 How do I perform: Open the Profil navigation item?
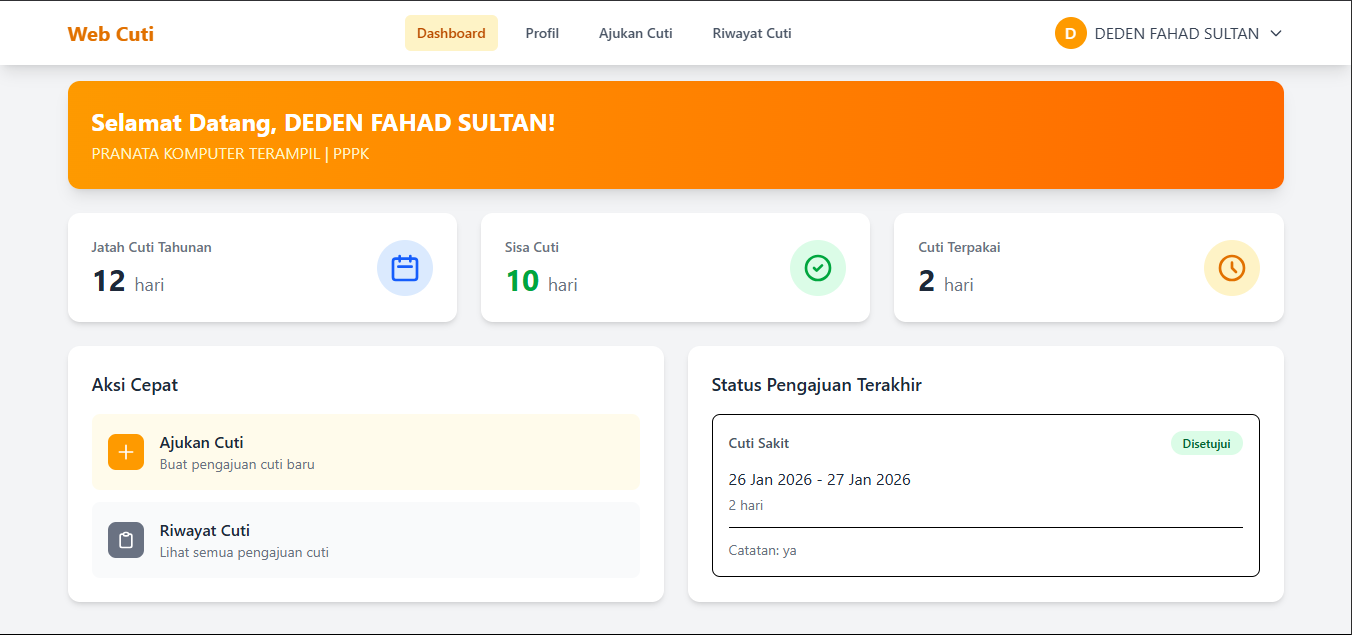point(542,33)
